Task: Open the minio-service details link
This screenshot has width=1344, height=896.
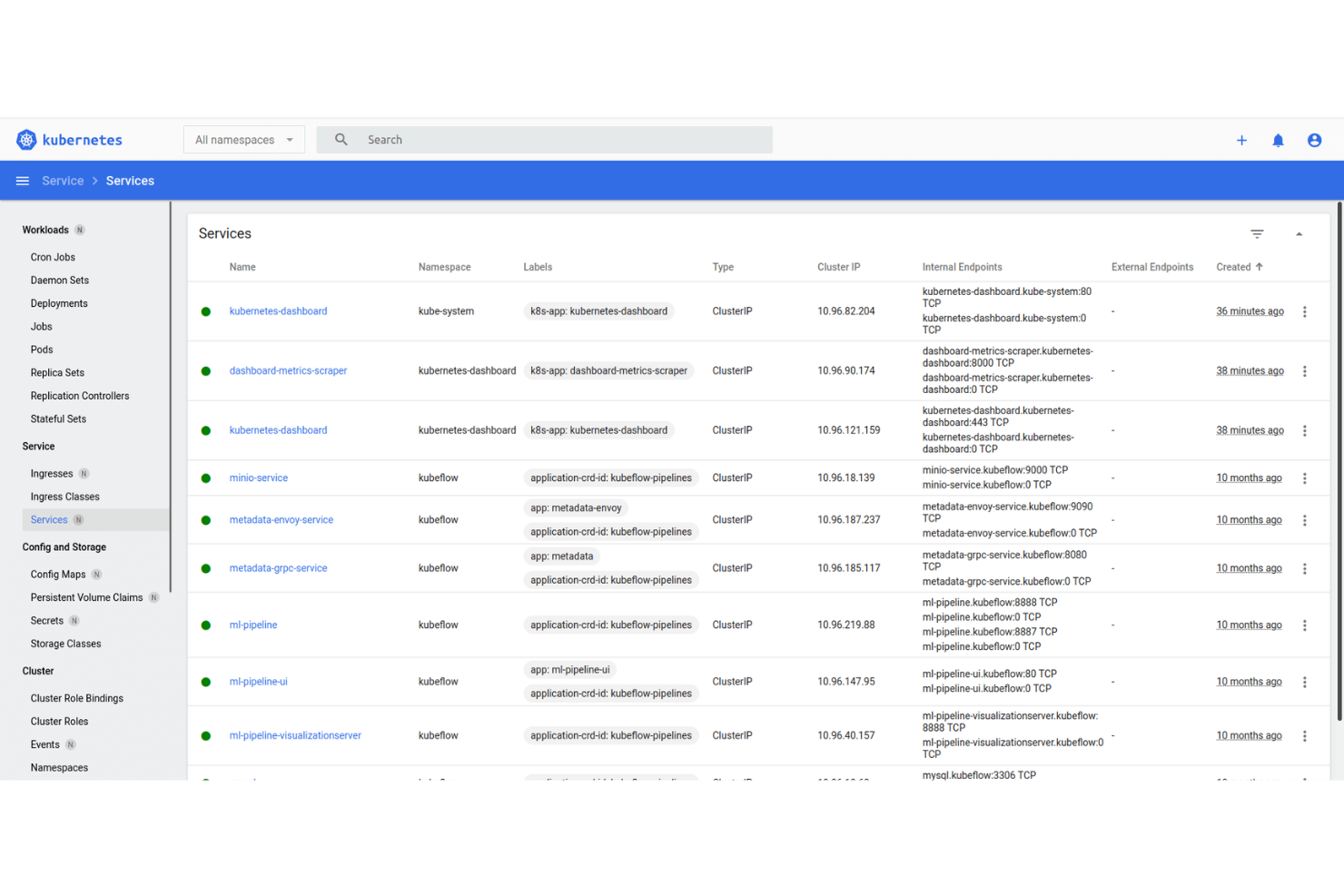Action: [258, 478]
